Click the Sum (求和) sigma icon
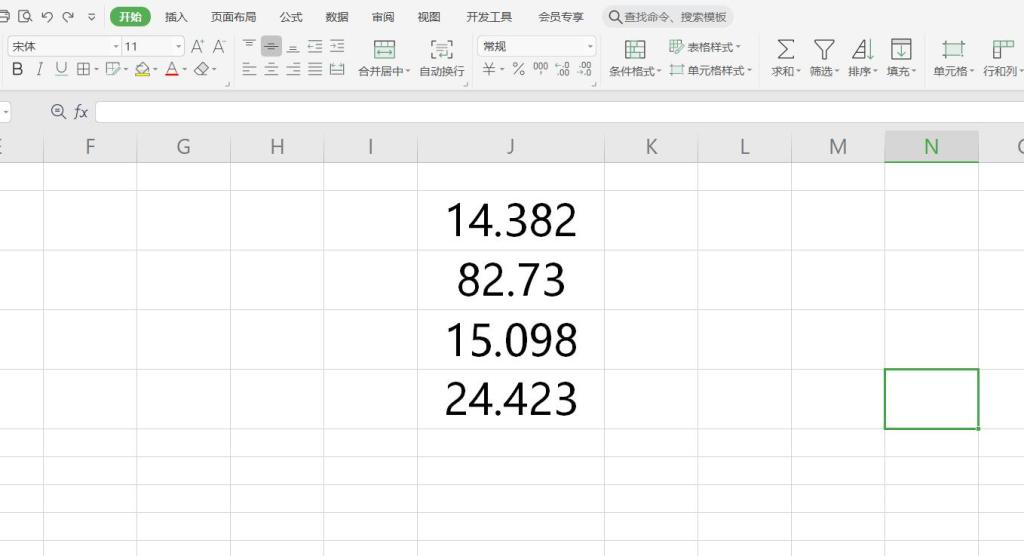 pos(786,50)
